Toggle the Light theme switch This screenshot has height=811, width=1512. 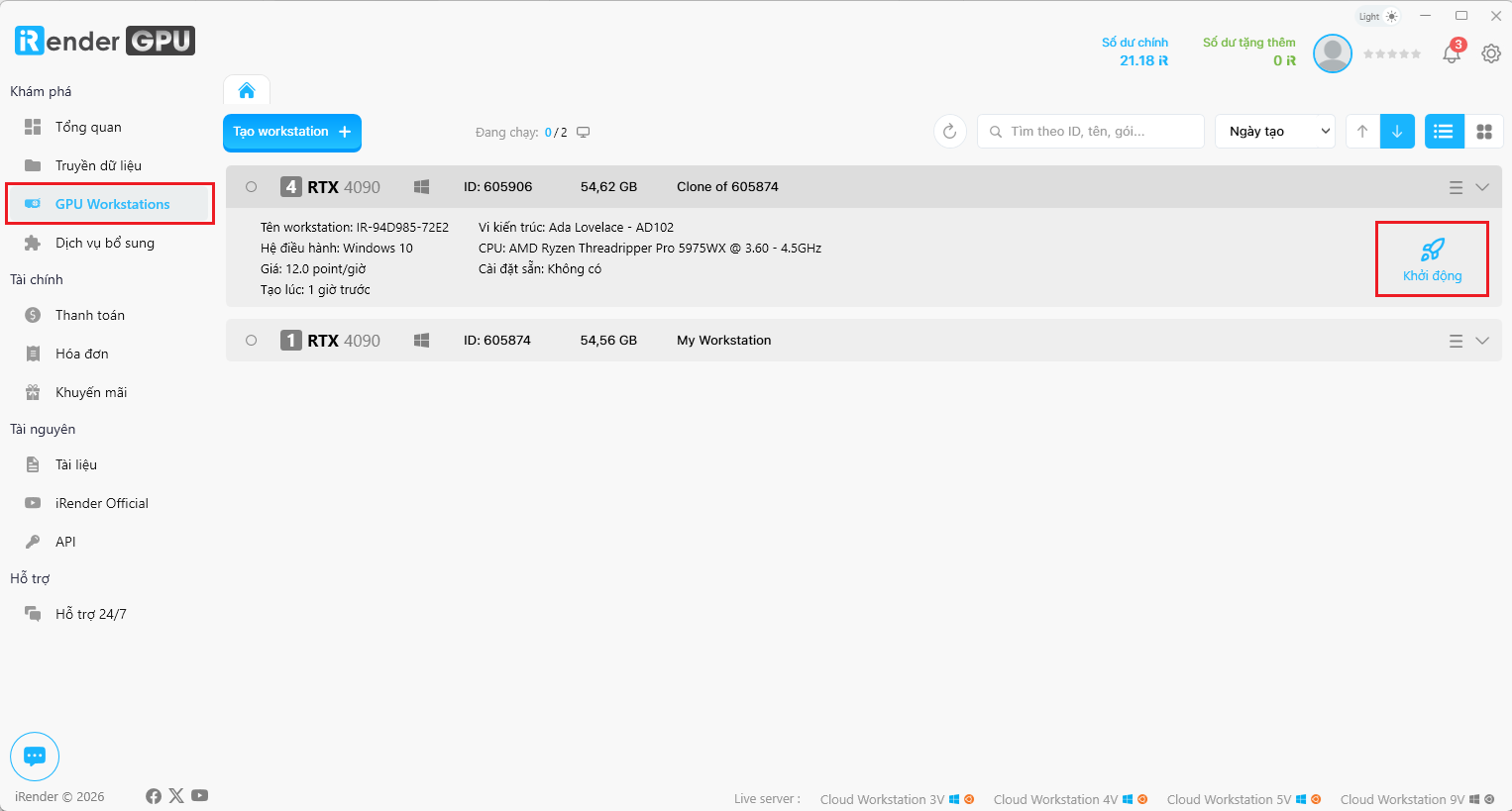click(1378, 16)
